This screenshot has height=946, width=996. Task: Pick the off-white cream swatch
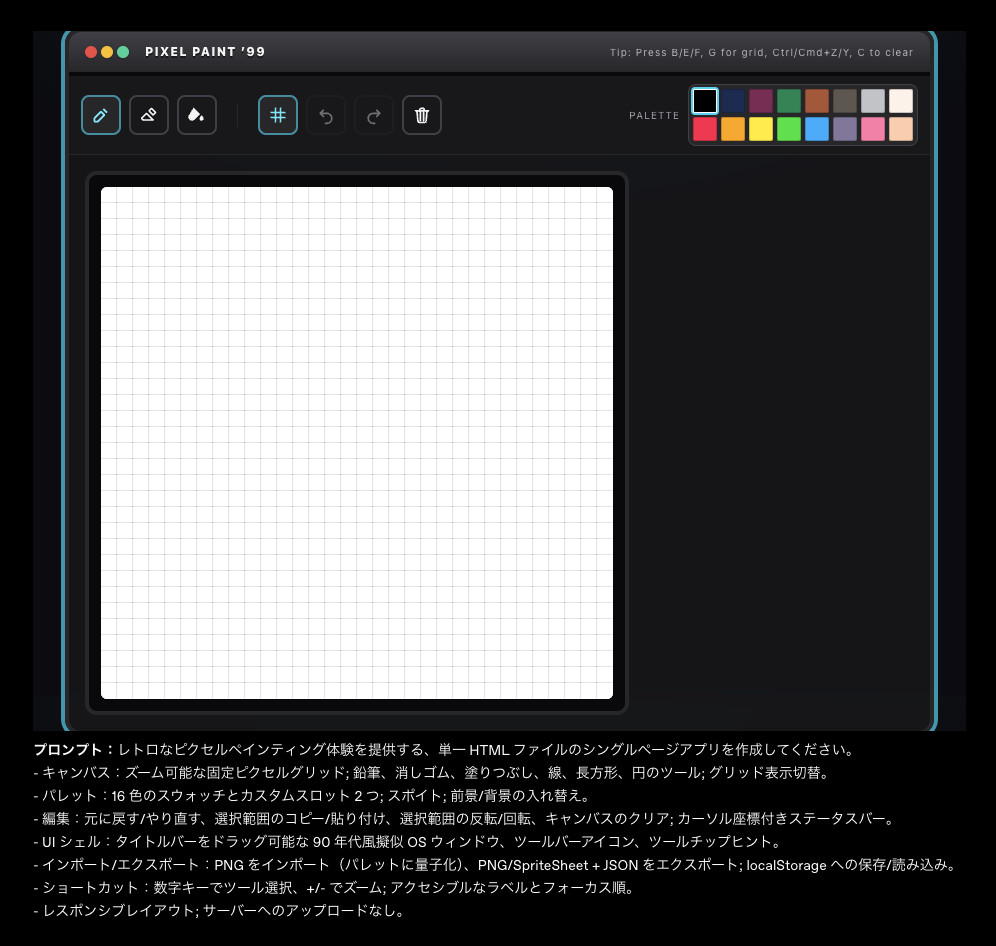click(x=901, y=101)
